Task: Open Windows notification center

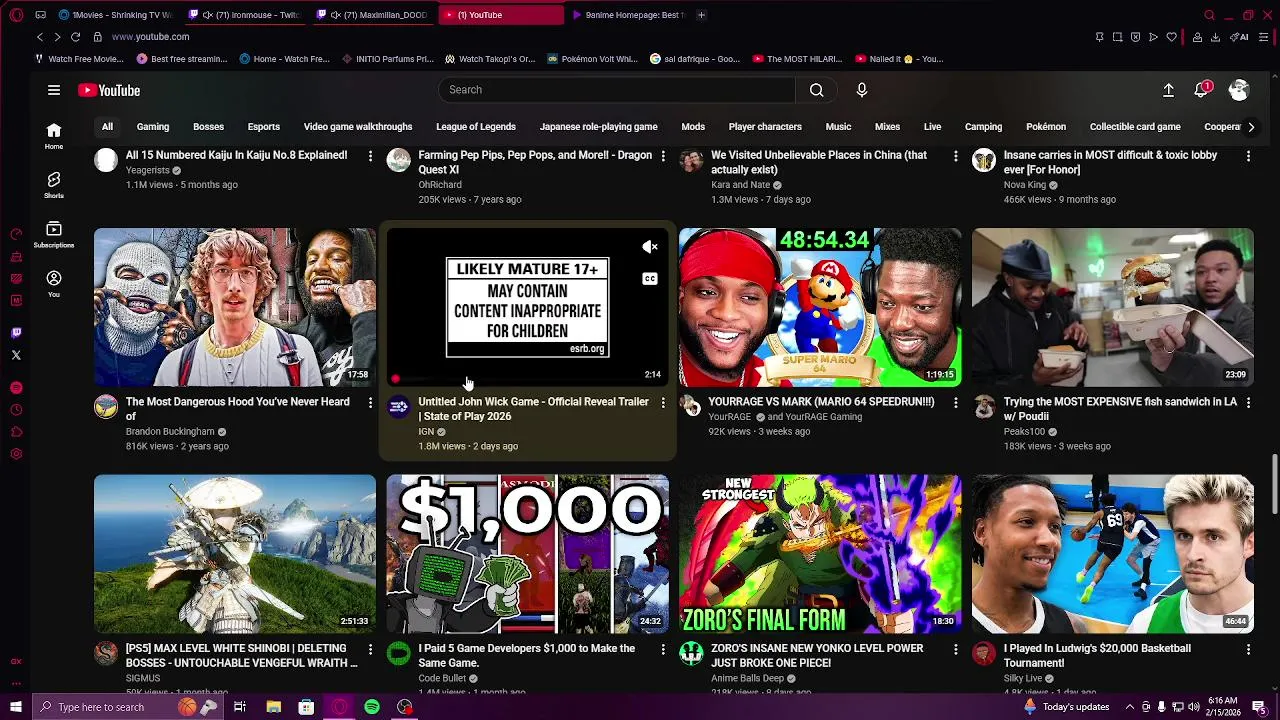Action: tap(1259, 707)
